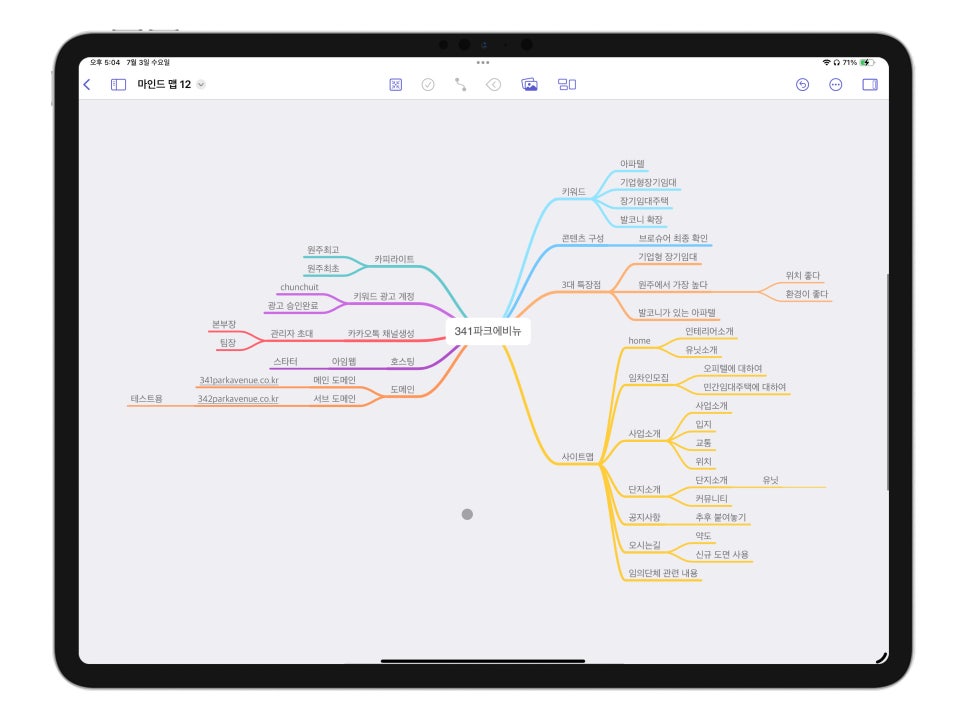966x723 pixels.
Task: Open the more options ellipsis menu
Action: pos(835,84)
